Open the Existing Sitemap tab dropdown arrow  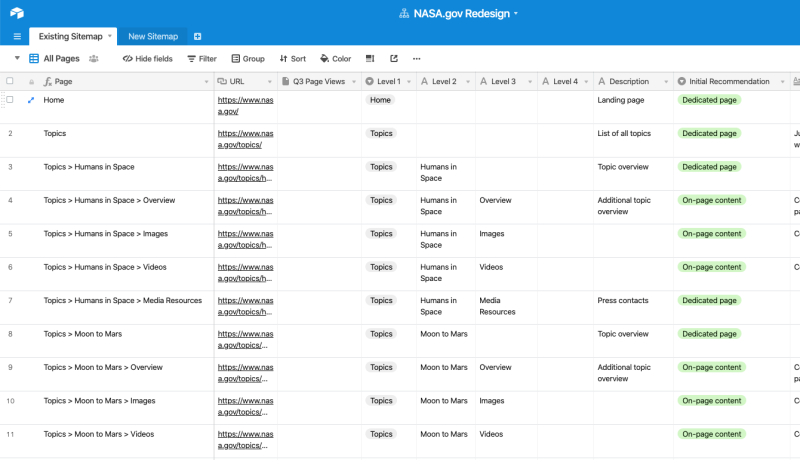click(109, 36)
